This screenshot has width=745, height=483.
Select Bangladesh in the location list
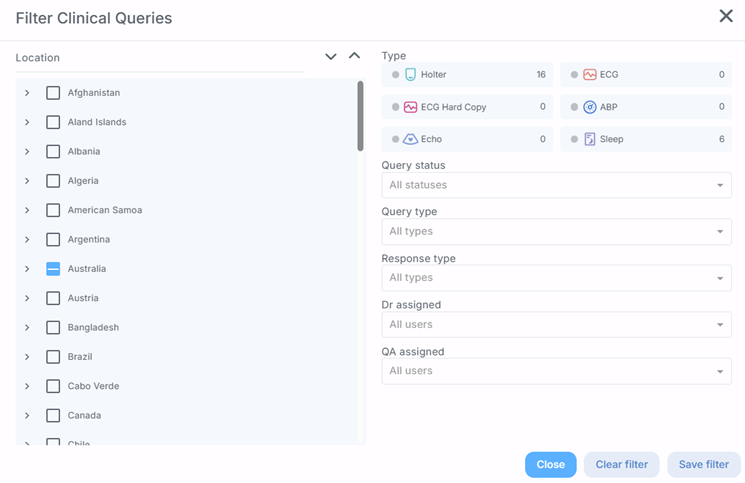(93, 328)
